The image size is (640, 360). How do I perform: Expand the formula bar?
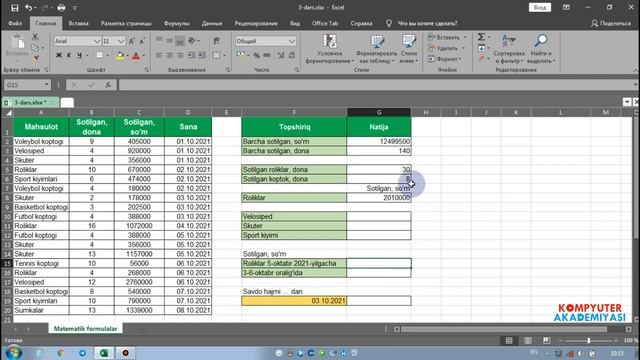click(636, 84)
